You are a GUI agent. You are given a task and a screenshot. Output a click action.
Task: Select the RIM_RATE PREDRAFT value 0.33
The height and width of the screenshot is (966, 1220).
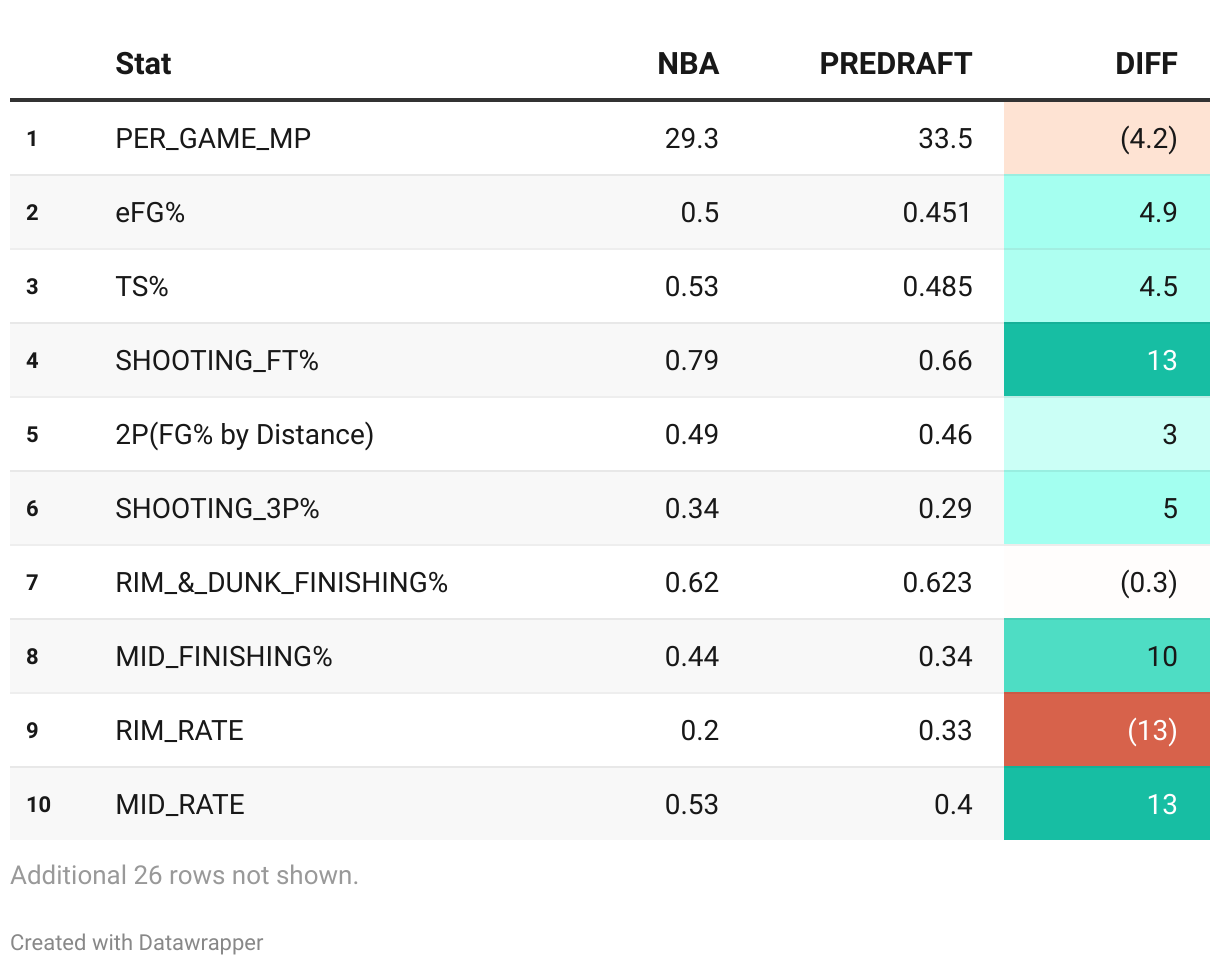tap(945, 730)
